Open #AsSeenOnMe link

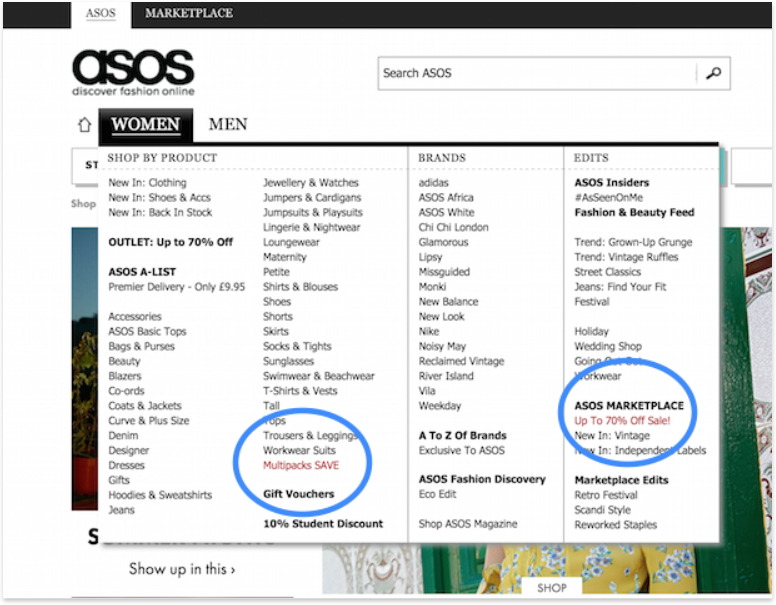[609, 198]
